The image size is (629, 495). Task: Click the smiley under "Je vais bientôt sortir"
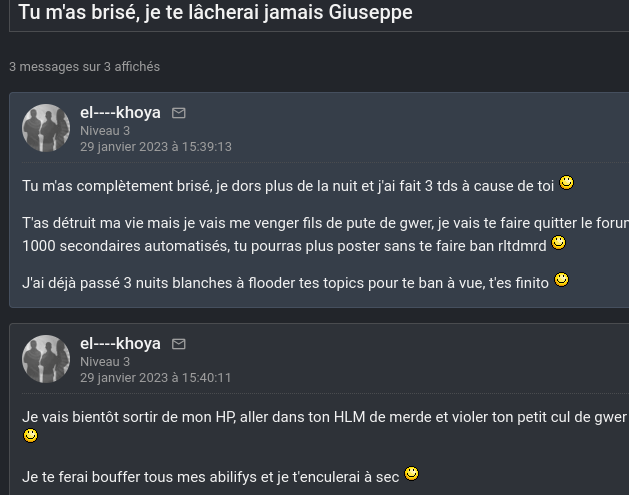click(30, 436)
